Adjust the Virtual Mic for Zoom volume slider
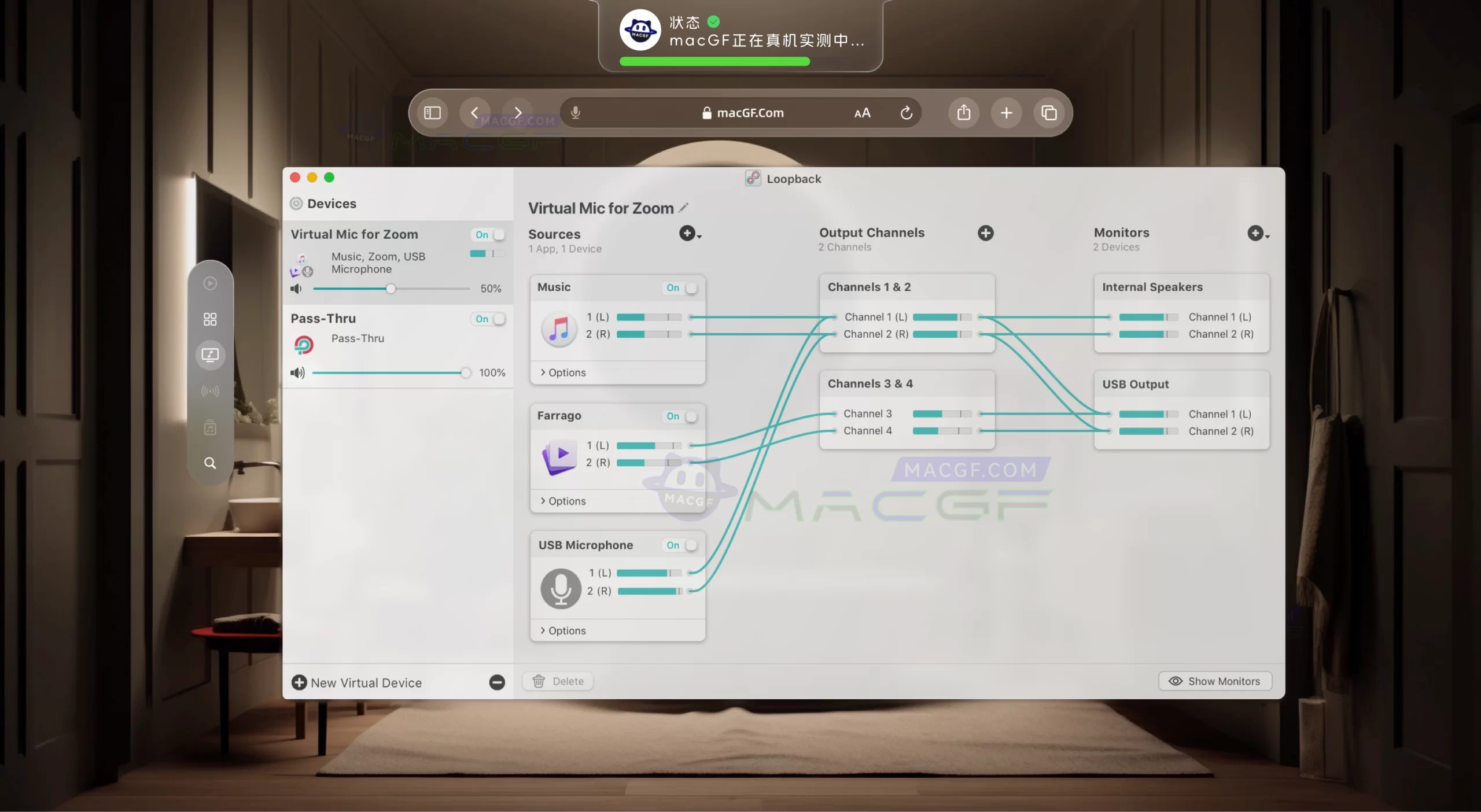1481x812 pixels. [x=390, y=288]
